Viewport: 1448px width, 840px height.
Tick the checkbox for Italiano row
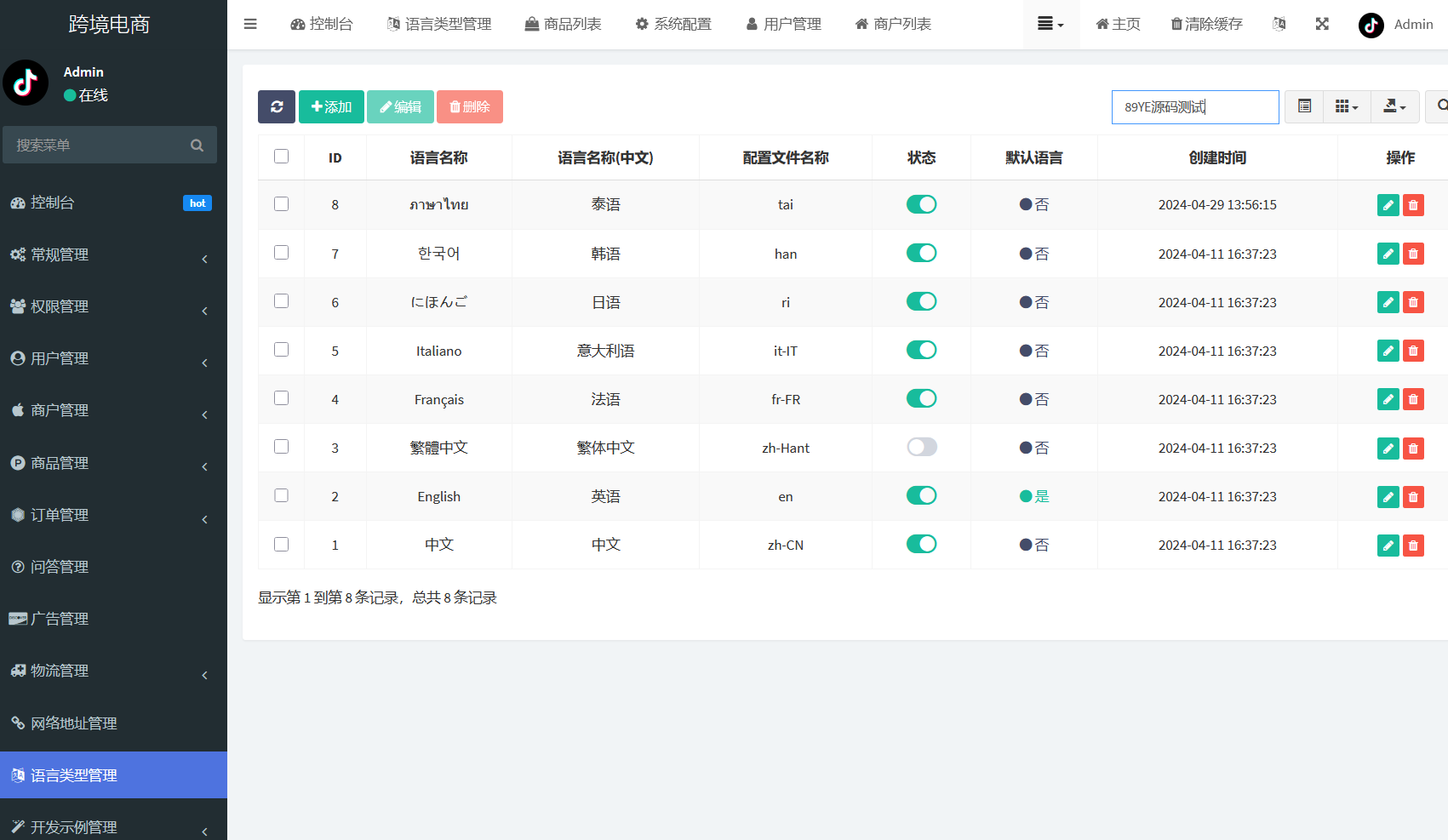point(282,350)
